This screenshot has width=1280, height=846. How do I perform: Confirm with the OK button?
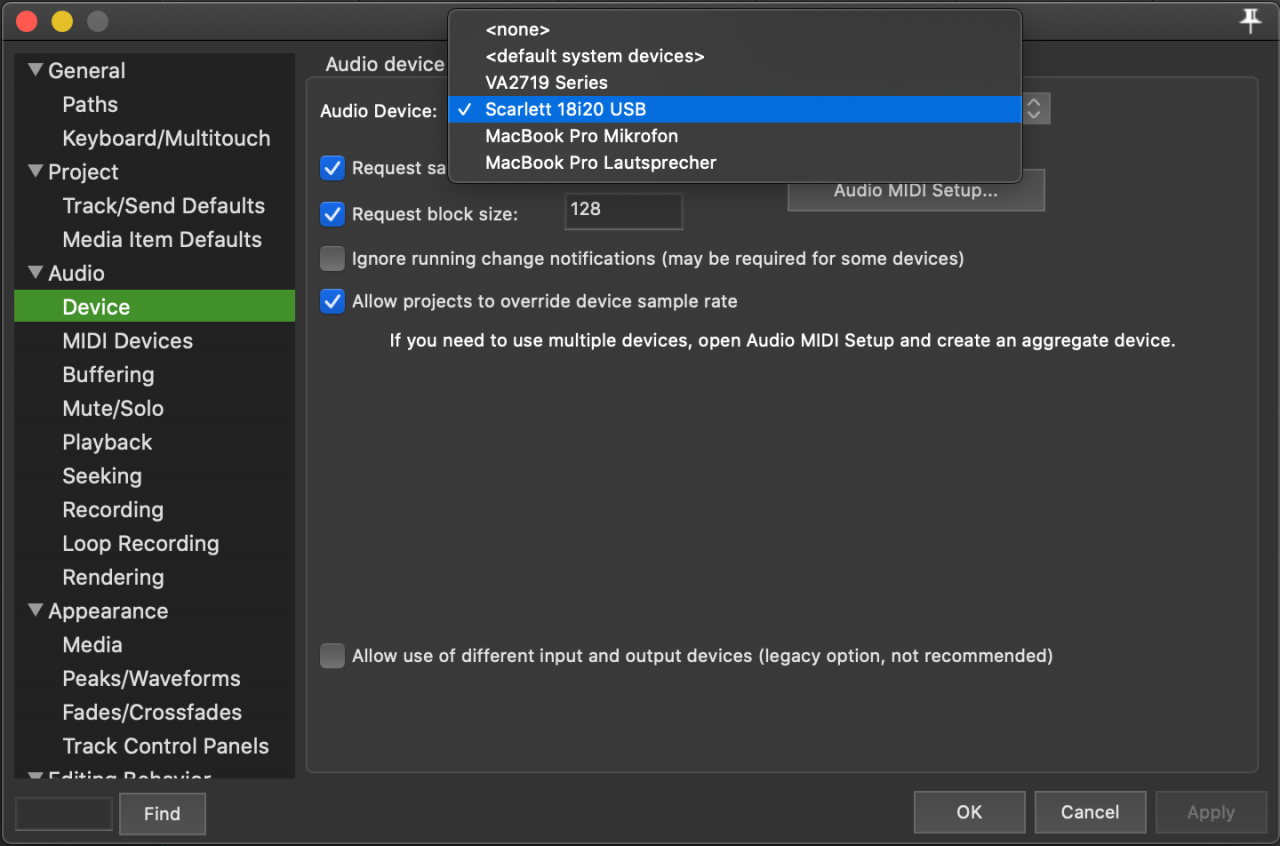coord(969,812)
